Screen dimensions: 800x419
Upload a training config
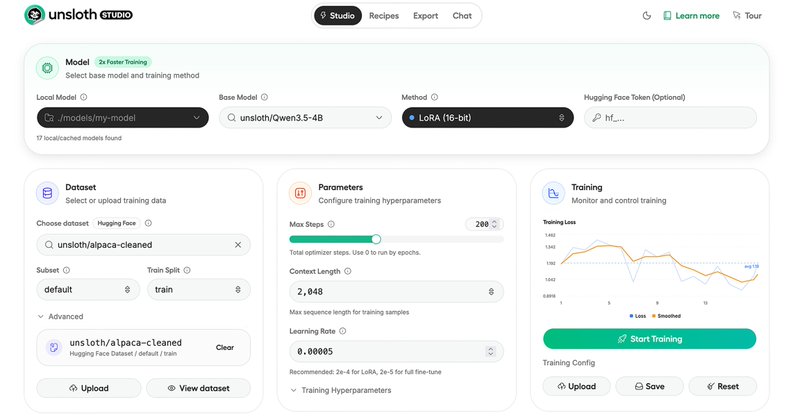(577, 386)
